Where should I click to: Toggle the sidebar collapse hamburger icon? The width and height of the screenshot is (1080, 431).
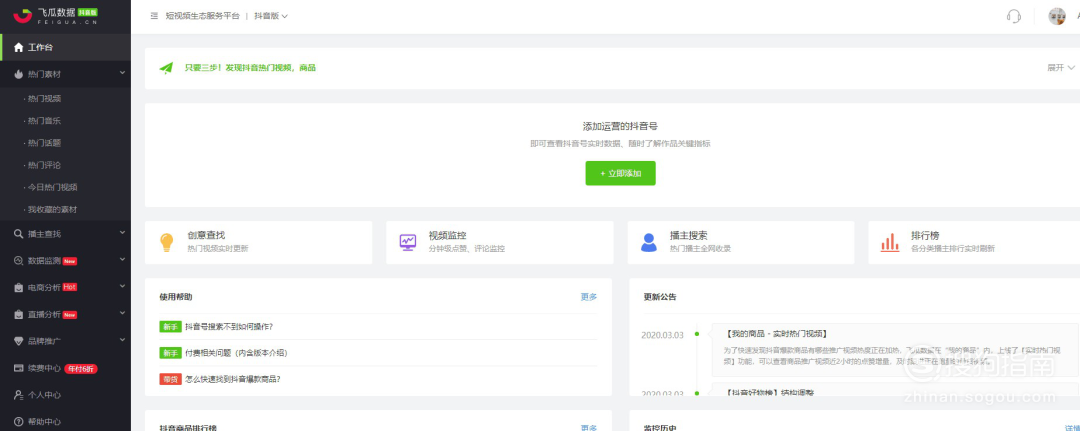154,16
